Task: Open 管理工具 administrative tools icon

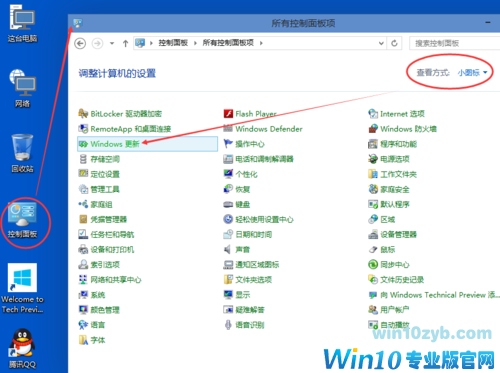Action: click(x=83, y=189)
